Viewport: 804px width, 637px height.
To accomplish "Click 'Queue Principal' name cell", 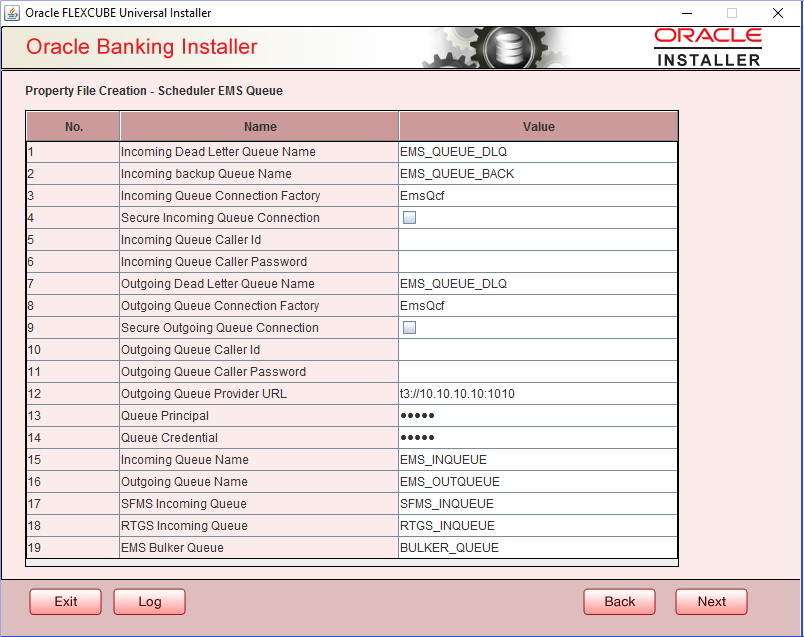I will tap(259, 415).
